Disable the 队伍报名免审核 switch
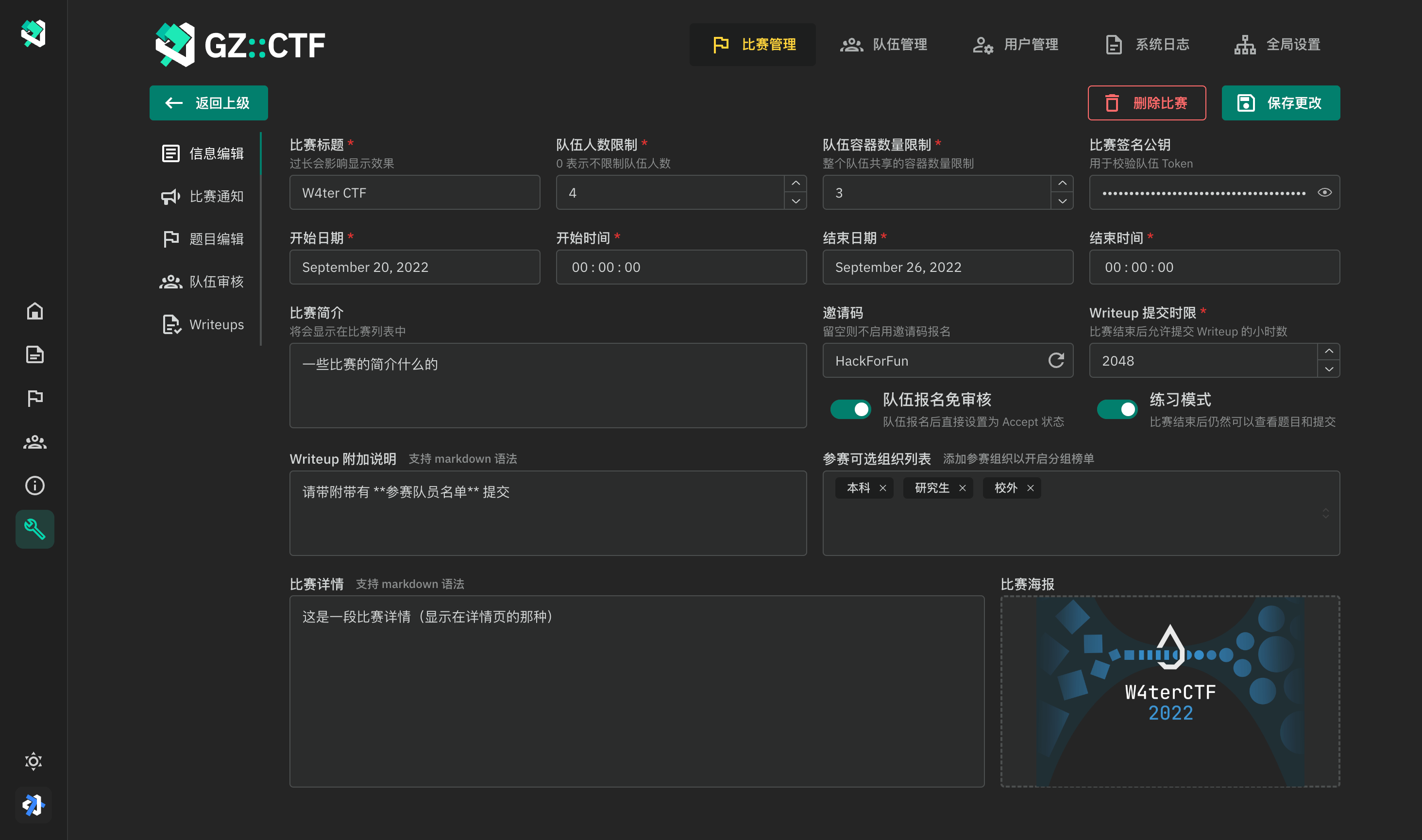This screenshot has height=840, width=1422. coord(850,409)
